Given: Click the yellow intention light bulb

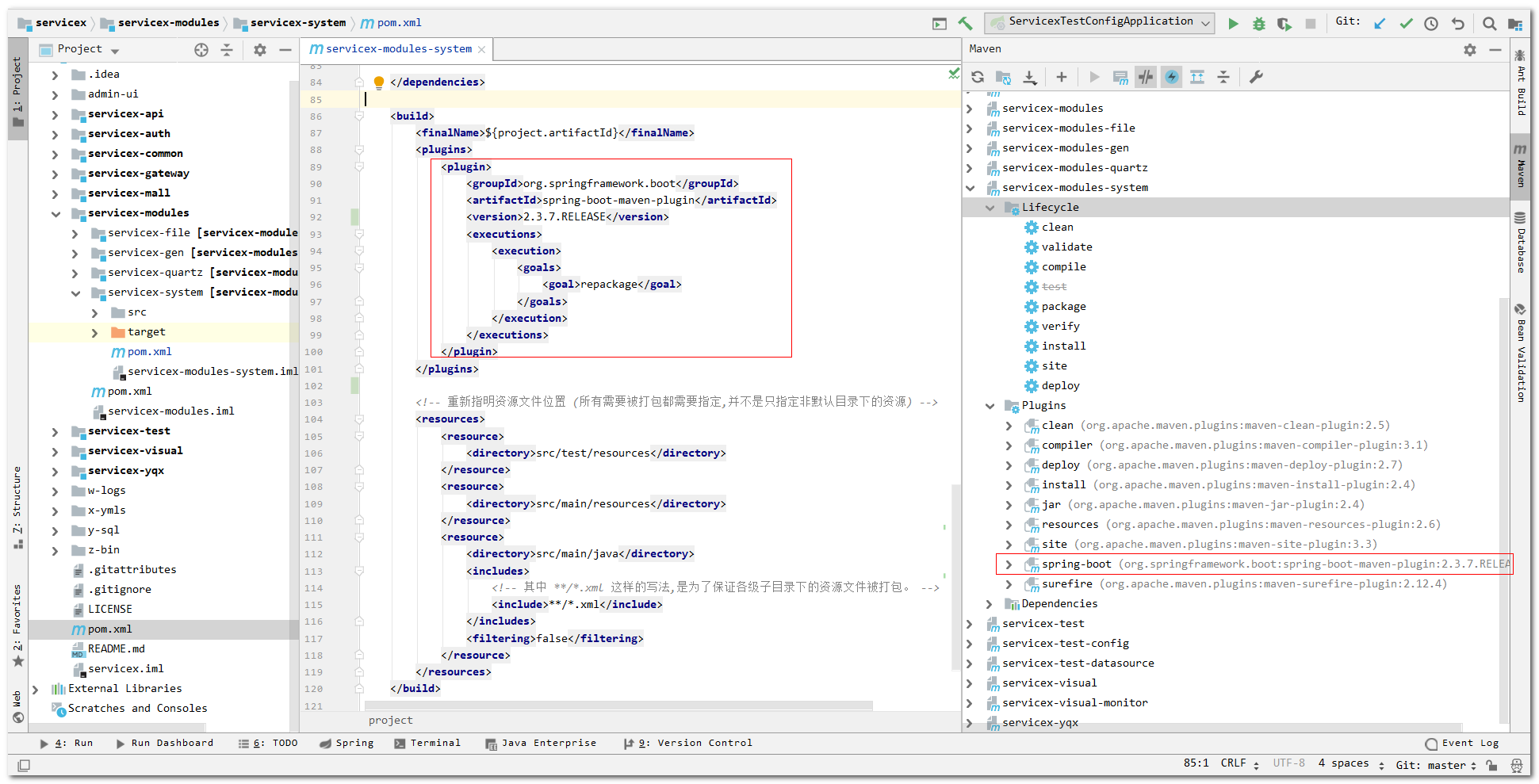Looking at the screenshot, I should (379, 82).
